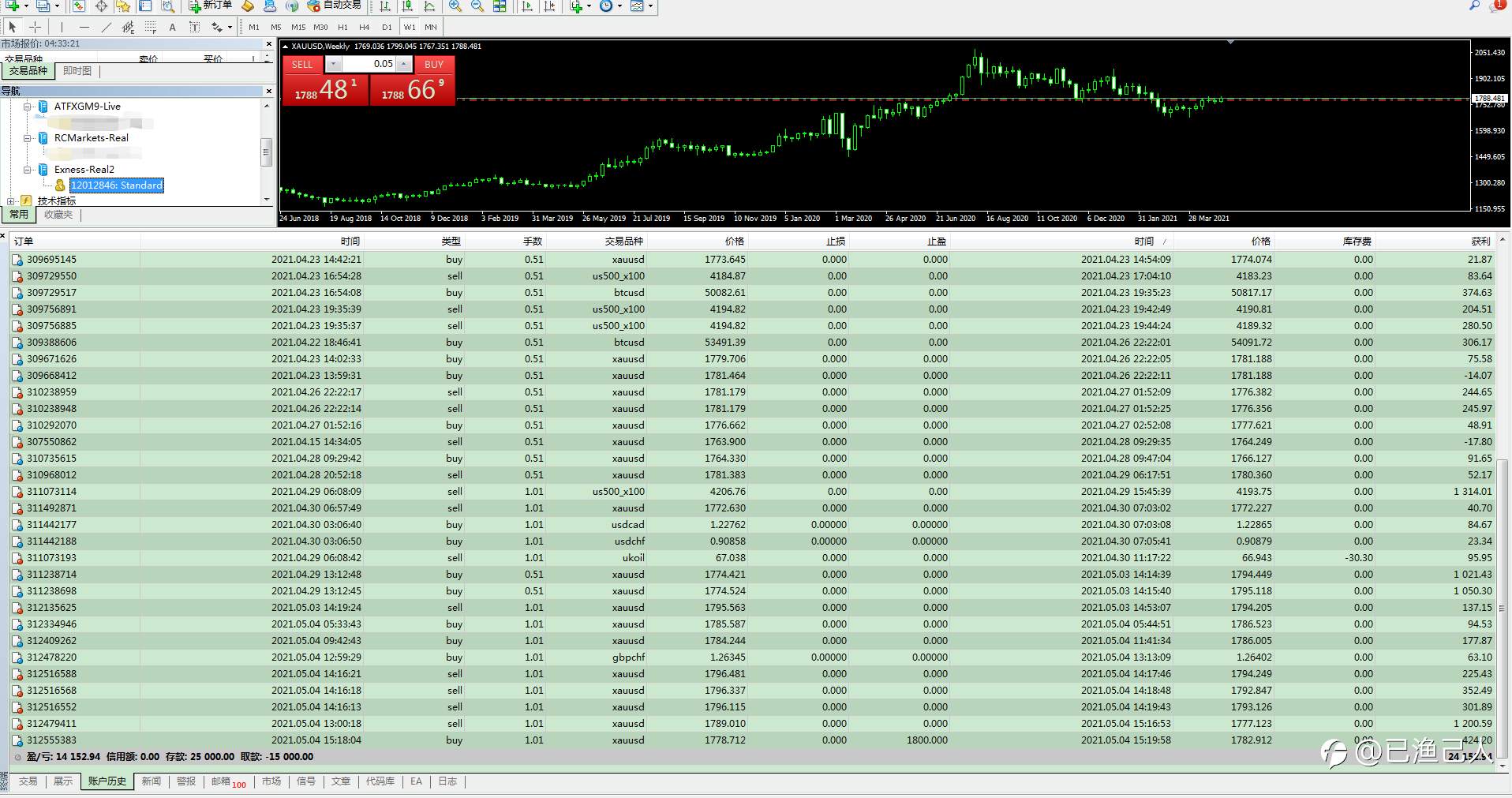Image resolution: width=1512 pixels, height=798 pixels.
Task: Select the trendline drawing tool
Action: click(107, 27)
